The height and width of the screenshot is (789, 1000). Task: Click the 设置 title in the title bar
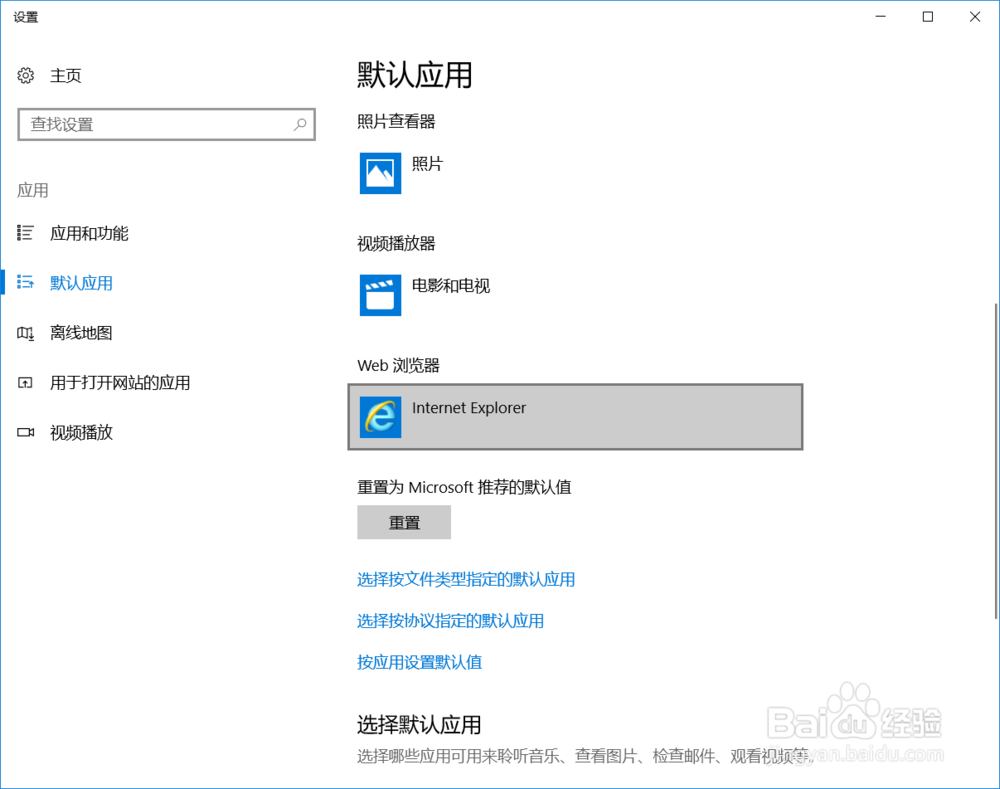25,16
